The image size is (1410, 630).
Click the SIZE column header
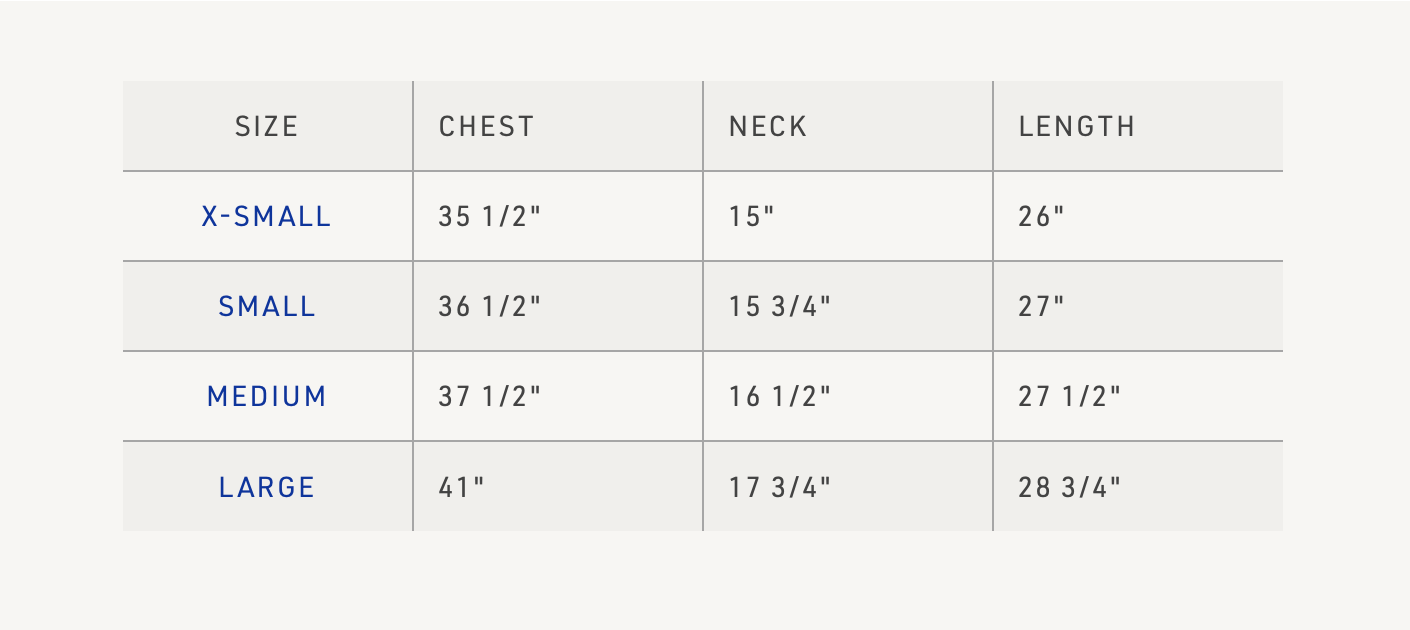[x=267, y=127]
